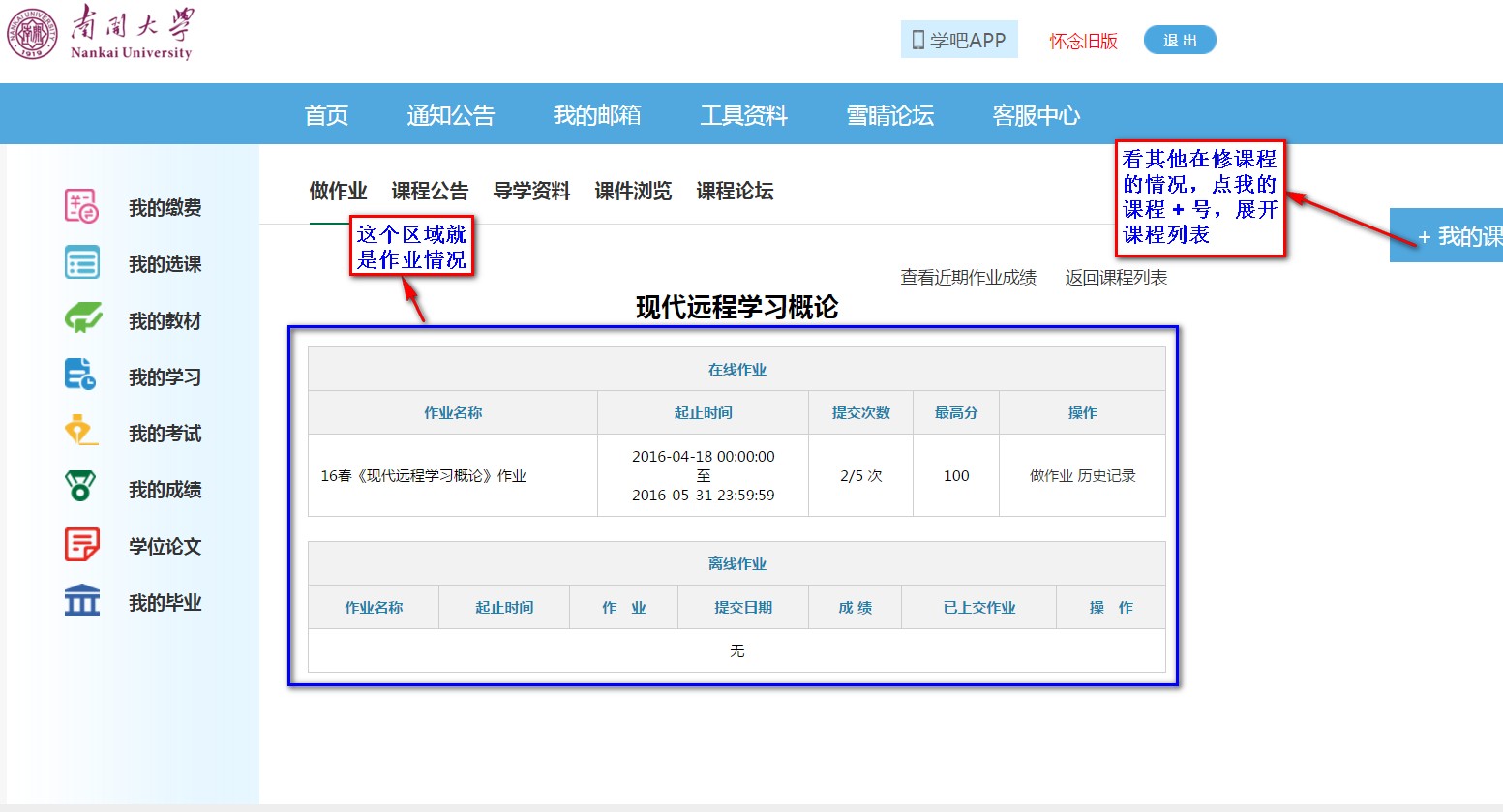Viewport: 1503px width, 812px height.
Task: Open the 我的成绩 medal icon
Action: tap(81, 488)
